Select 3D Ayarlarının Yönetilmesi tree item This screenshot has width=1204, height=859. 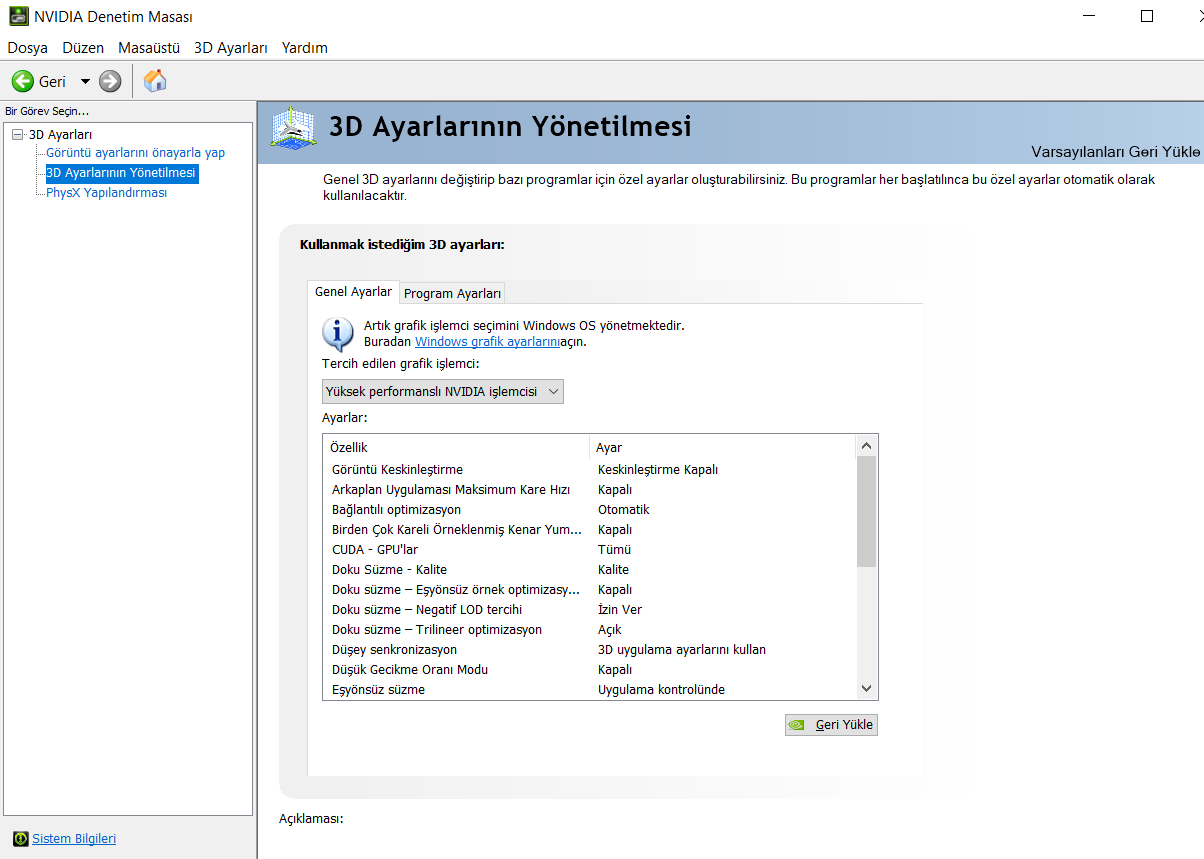click(x=121, y=173)
